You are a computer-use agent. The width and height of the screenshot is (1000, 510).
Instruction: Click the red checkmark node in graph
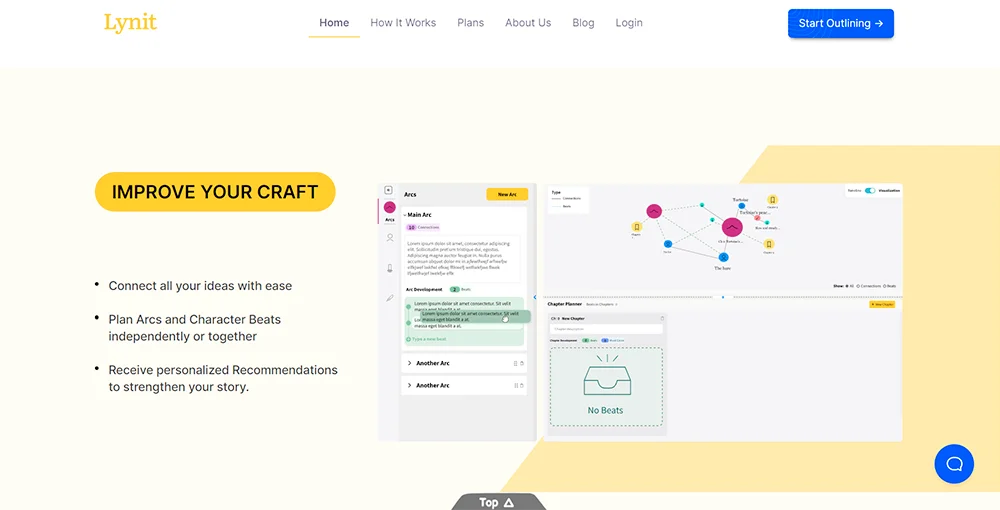click(757, 218)
